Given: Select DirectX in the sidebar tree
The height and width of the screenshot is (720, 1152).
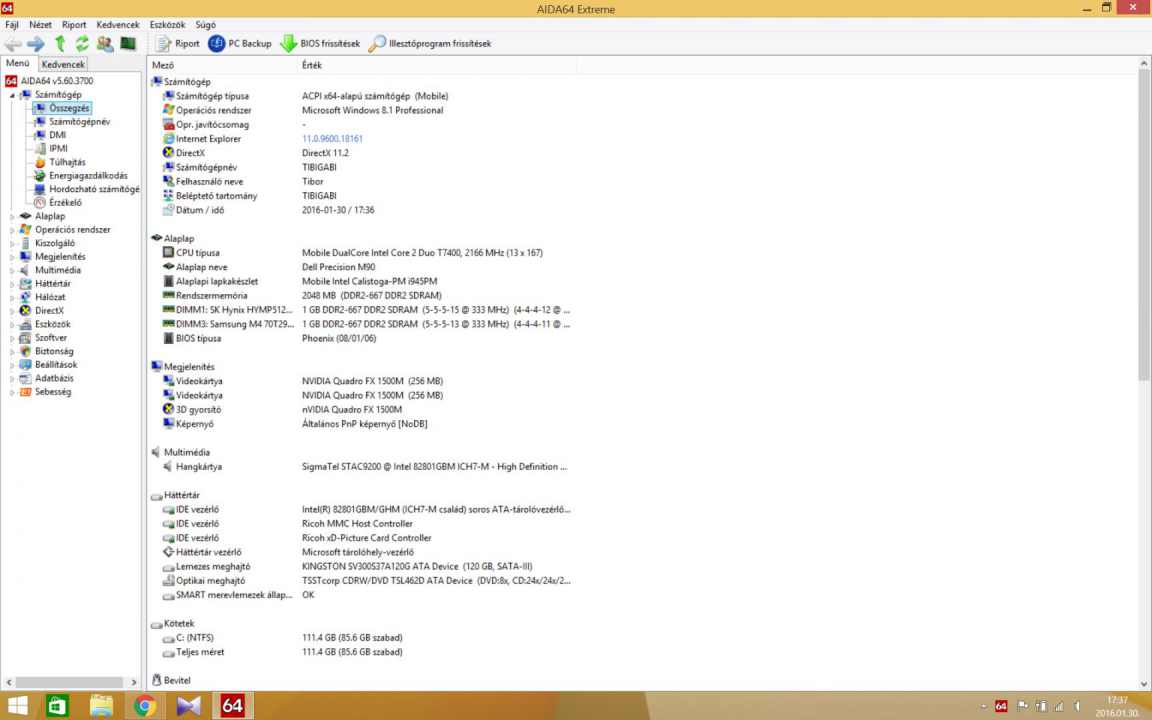Looking at the screenshot, I should (x=49, y=311).
